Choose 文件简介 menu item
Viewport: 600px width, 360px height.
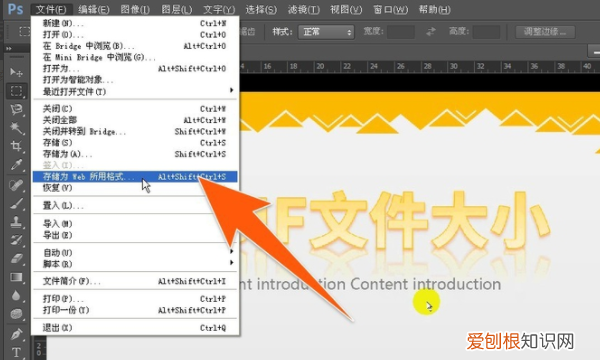tap(135, 281)
